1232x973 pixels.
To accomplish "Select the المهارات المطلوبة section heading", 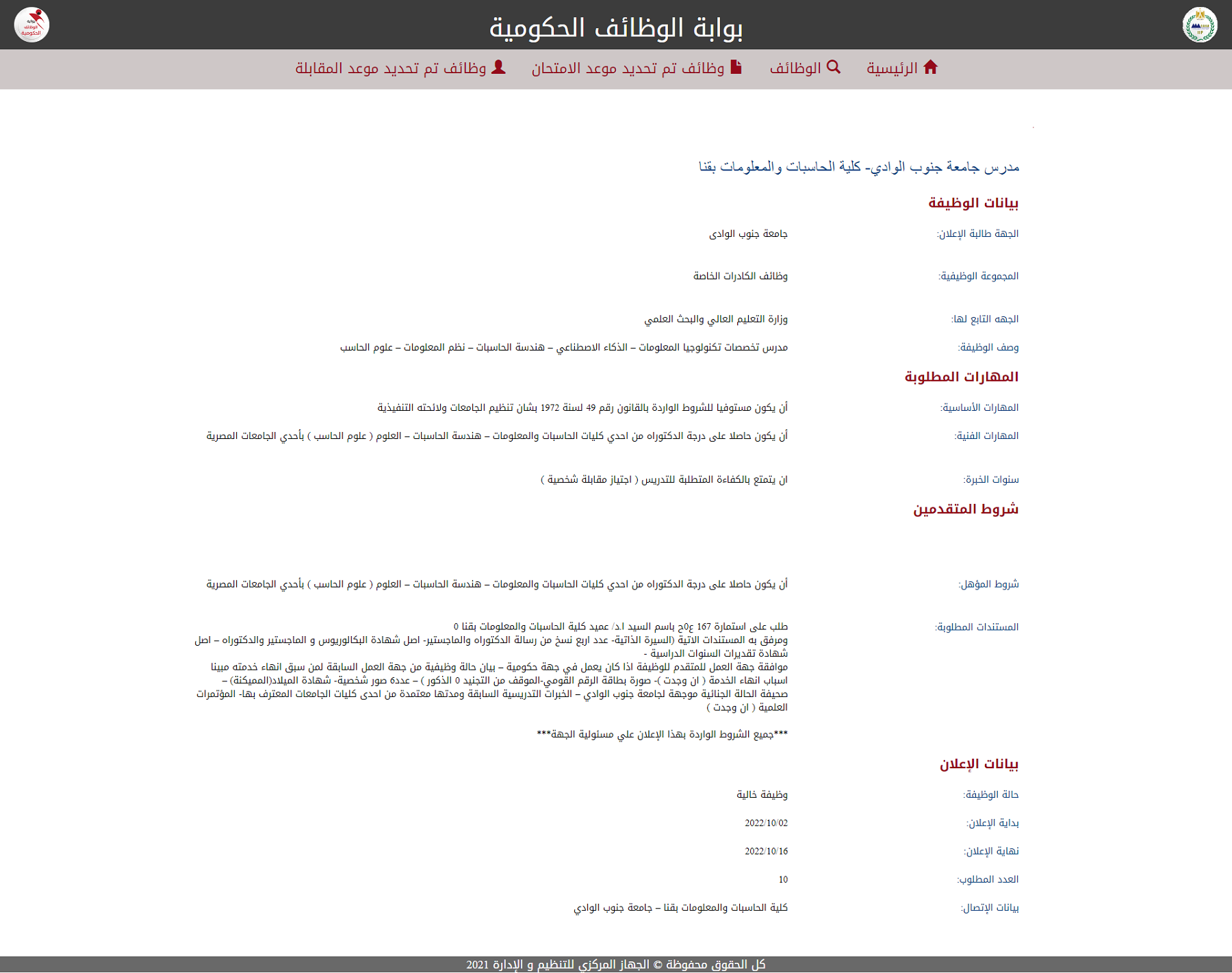I will click(x=961, y=377).
